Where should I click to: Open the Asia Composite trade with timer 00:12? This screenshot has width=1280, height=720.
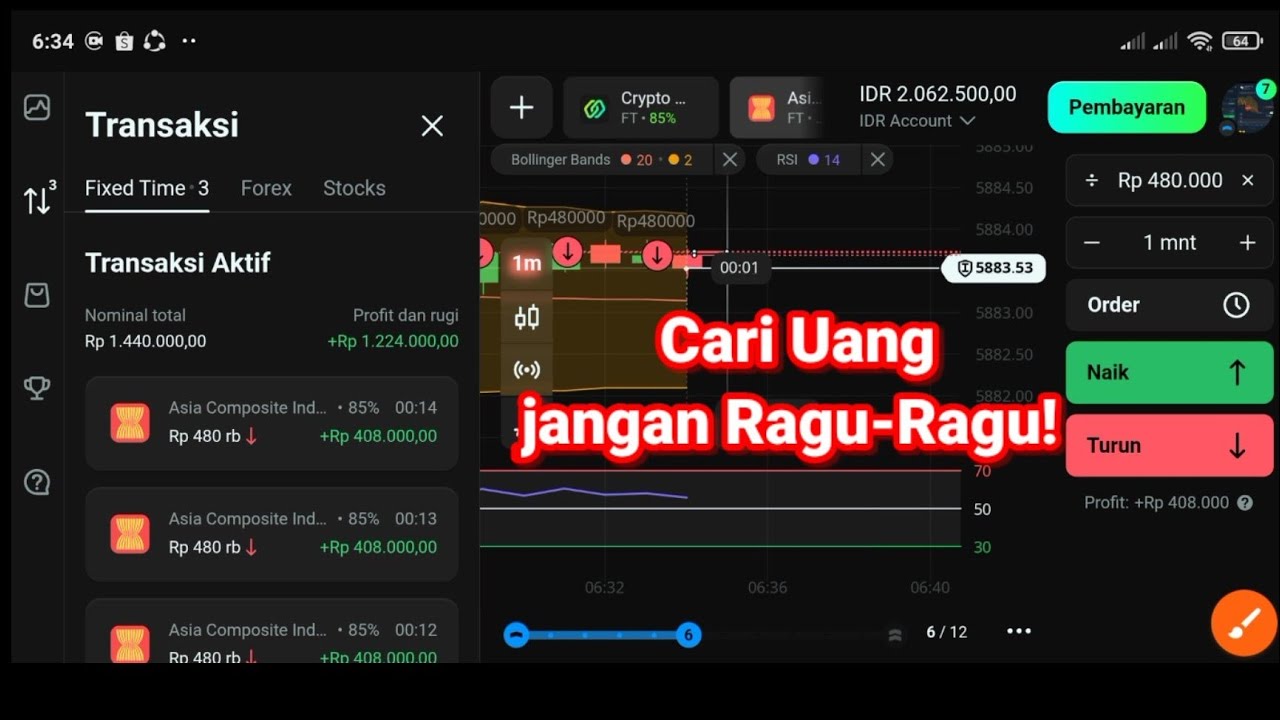click(272, 632)
